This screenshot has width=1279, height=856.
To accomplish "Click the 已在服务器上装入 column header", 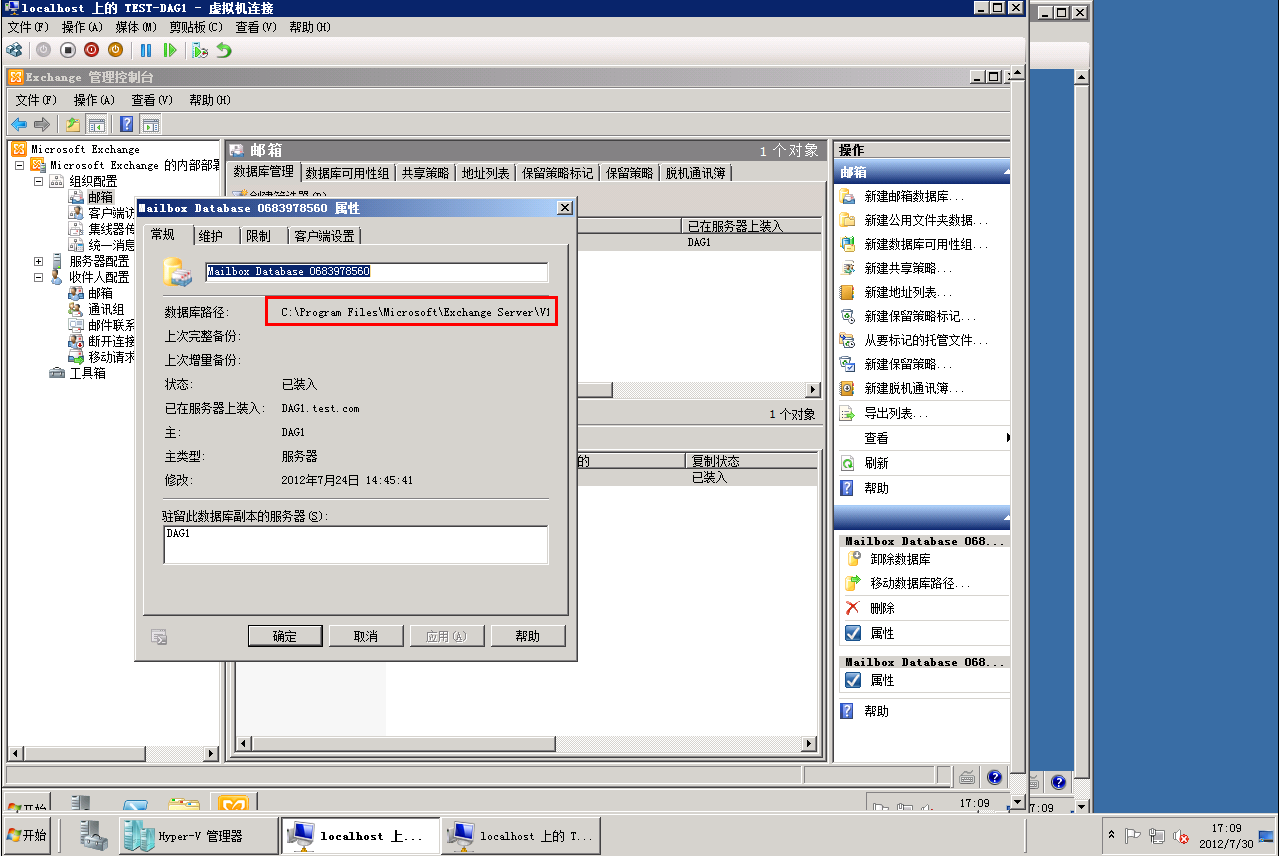I will coord(750,226).
